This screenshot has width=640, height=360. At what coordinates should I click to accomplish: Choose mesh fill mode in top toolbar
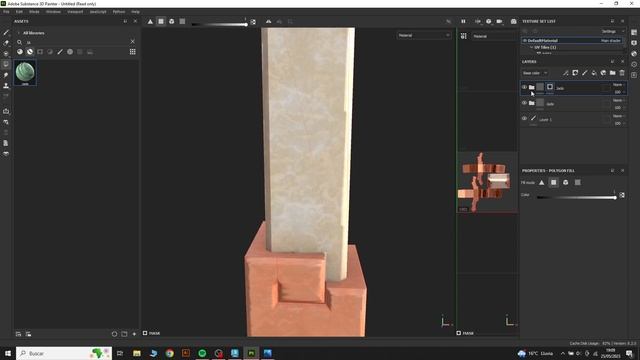point(171,22)
